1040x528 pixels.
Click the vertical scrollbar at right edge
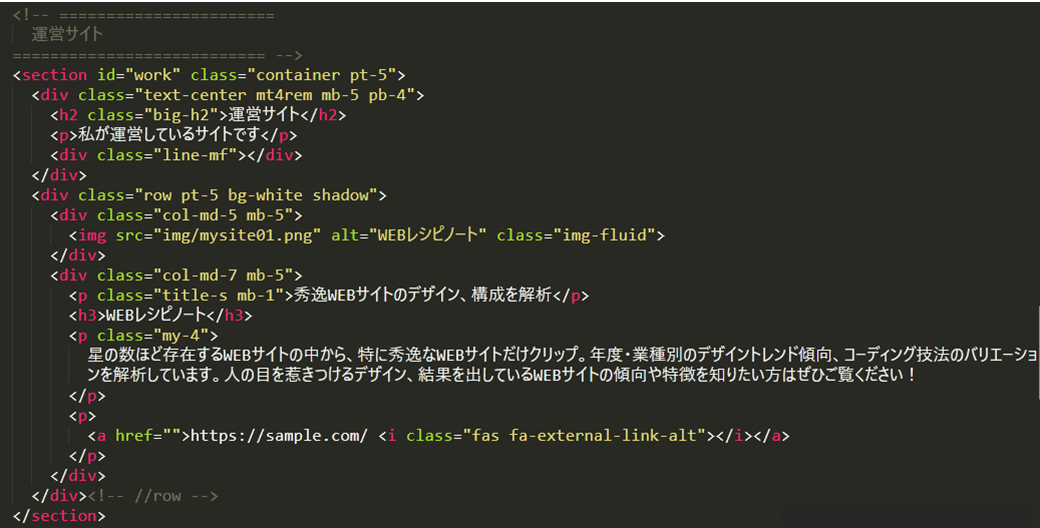(1039, 352)
